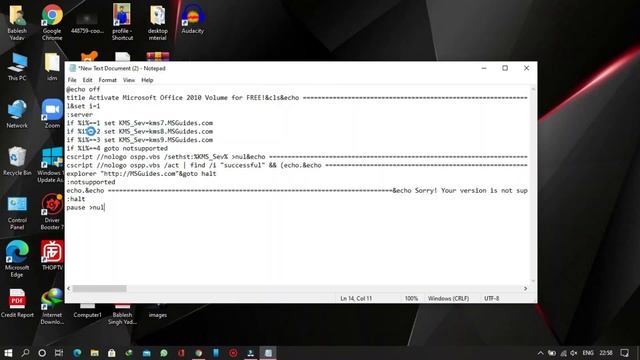Maximize the Notepad window
Image resolution: width=640 pixels, height=360 pixels.
tap(505, 68)
